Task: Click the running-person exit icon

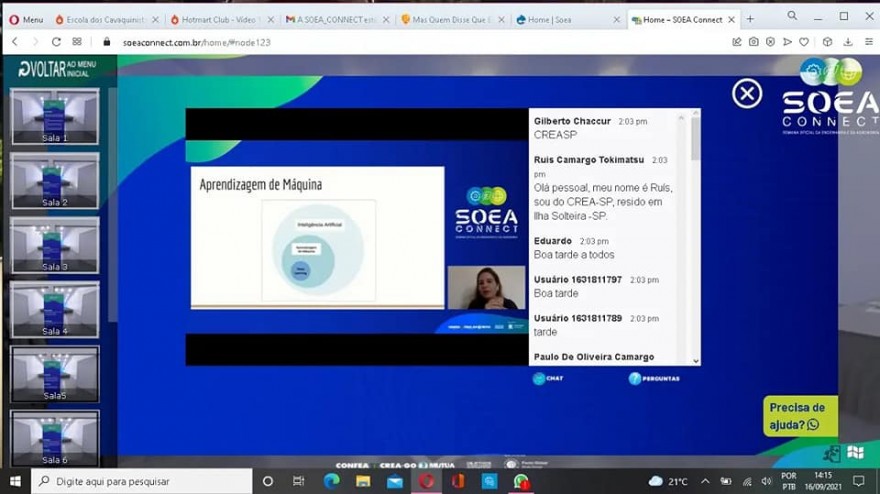Action: [832, 453]
